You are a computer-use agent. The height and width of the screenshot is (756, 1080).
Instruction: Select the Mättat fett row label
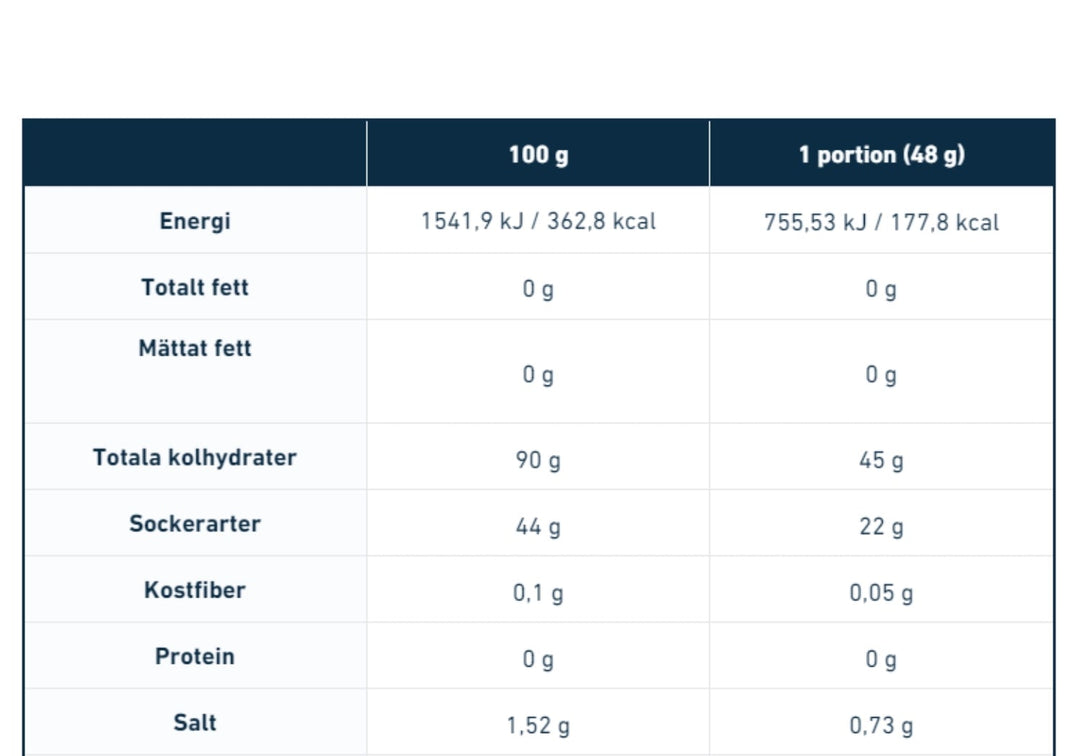(195, 349)
